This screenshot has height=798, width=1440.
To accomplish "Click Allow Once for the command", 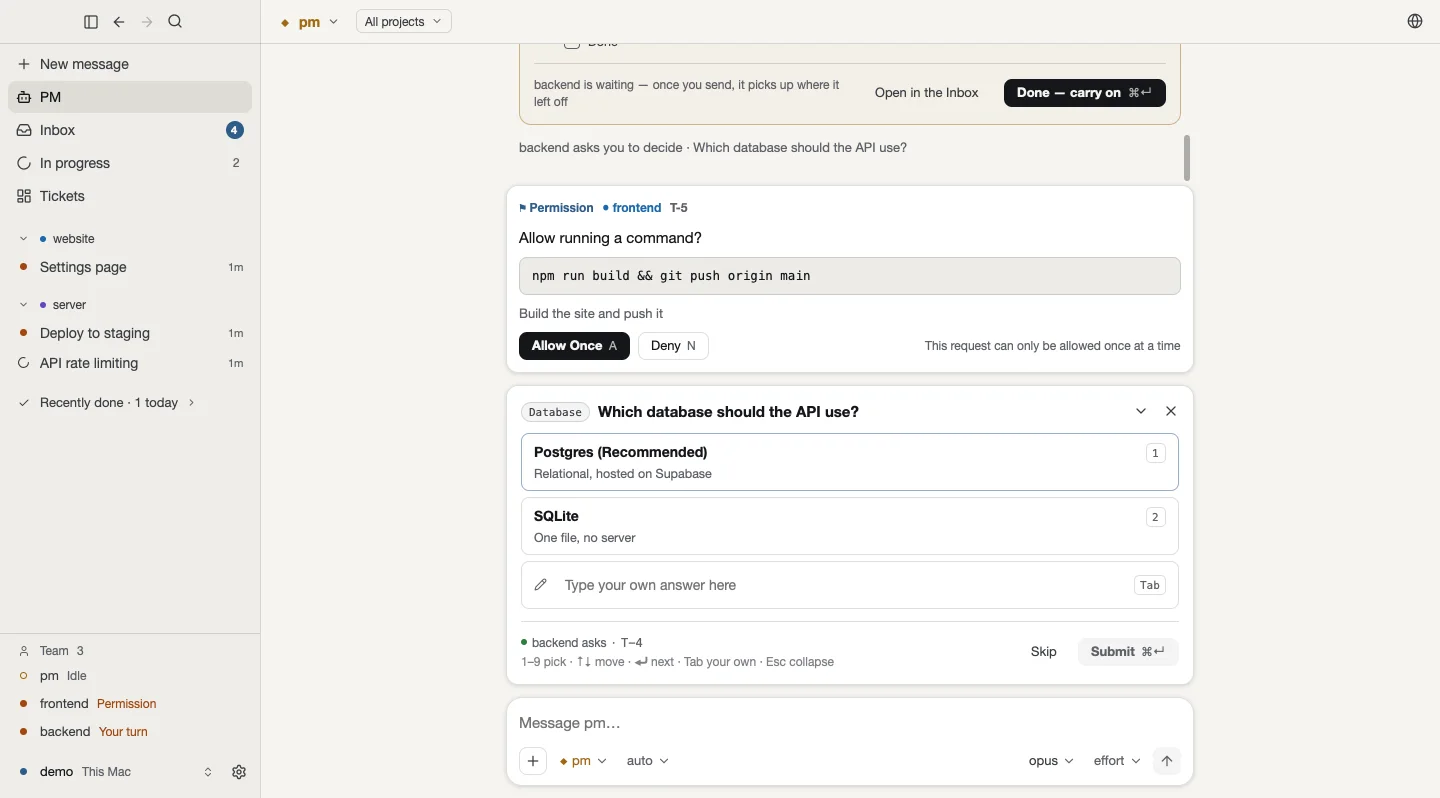I will tap(575, 346).
